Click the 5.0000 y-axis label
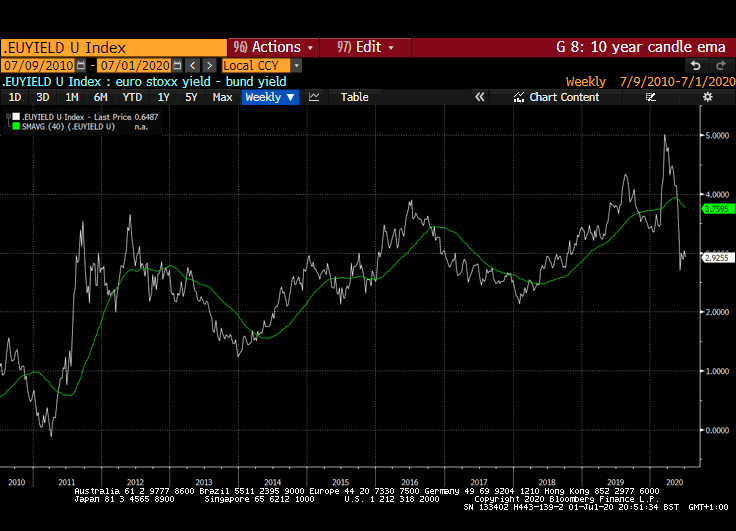Viewport: 736px width, 531px height. tap(717, 135)
